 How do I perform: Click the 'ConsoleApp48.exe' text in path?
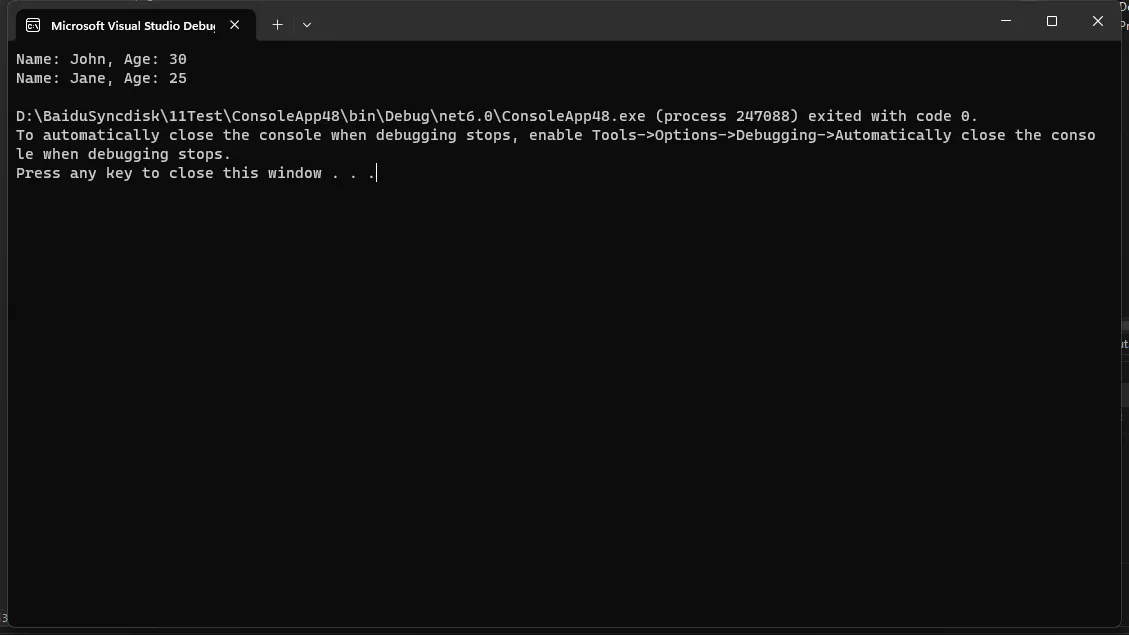click(574, 116)
